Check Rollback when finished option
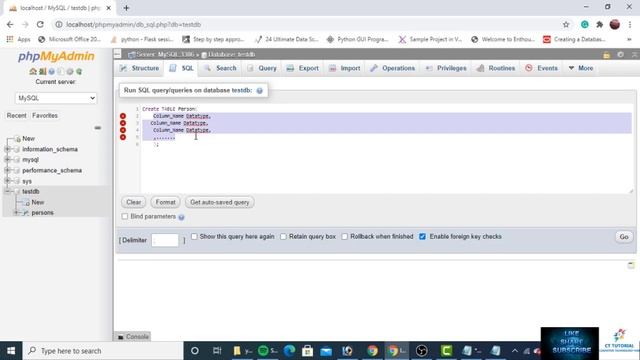 pyautogui.click(x=345, y=237)
